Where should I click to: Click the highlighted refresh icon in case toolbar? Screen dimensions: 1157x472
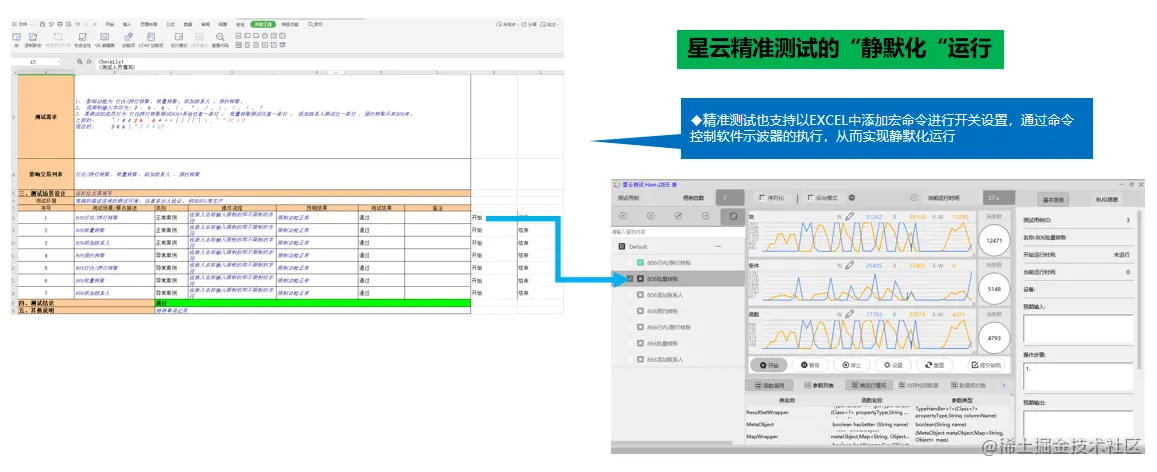pos(733,216)
